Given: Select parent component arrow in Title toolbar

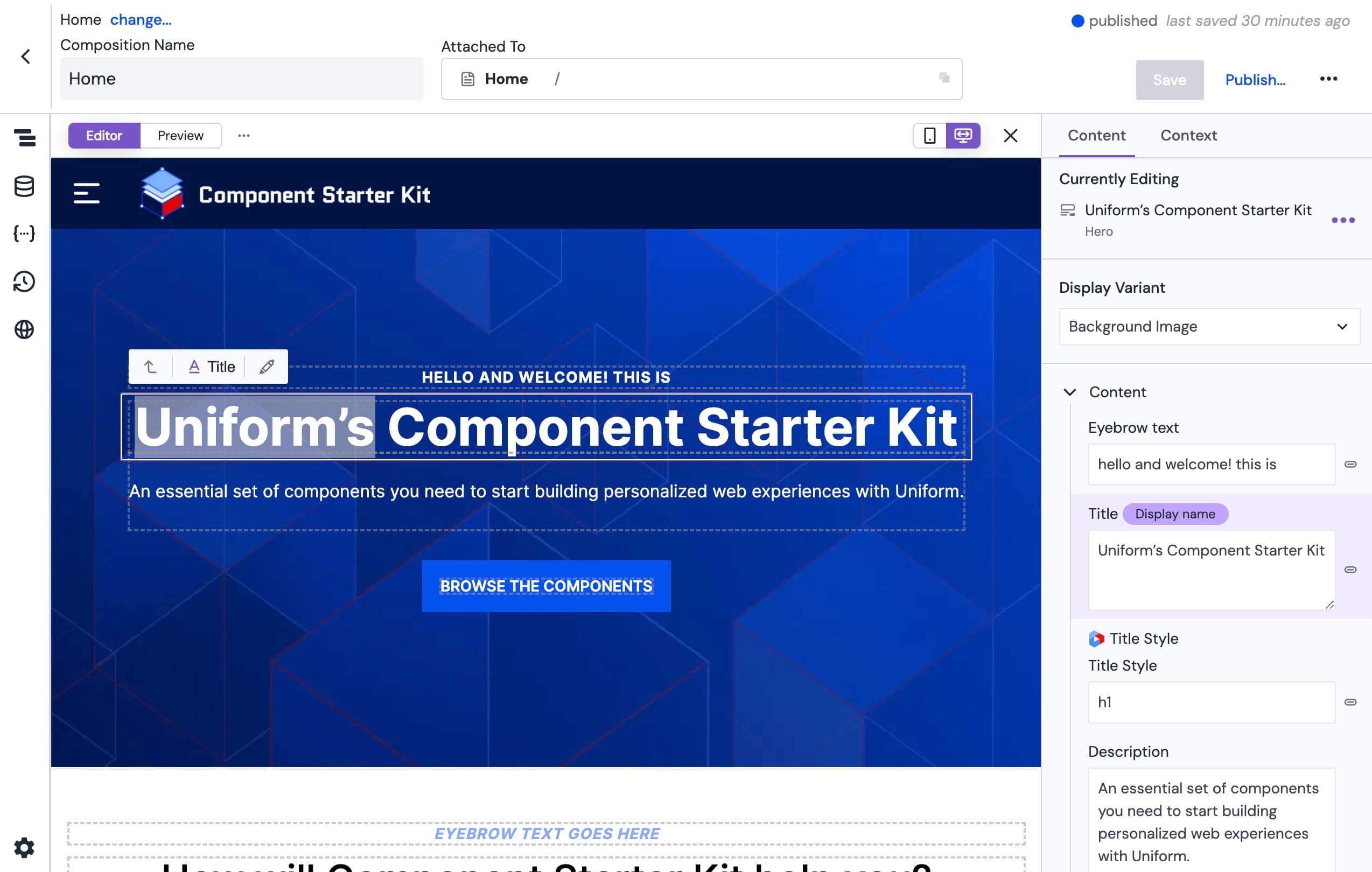Looking at the screenshot, I should point(150,366).
